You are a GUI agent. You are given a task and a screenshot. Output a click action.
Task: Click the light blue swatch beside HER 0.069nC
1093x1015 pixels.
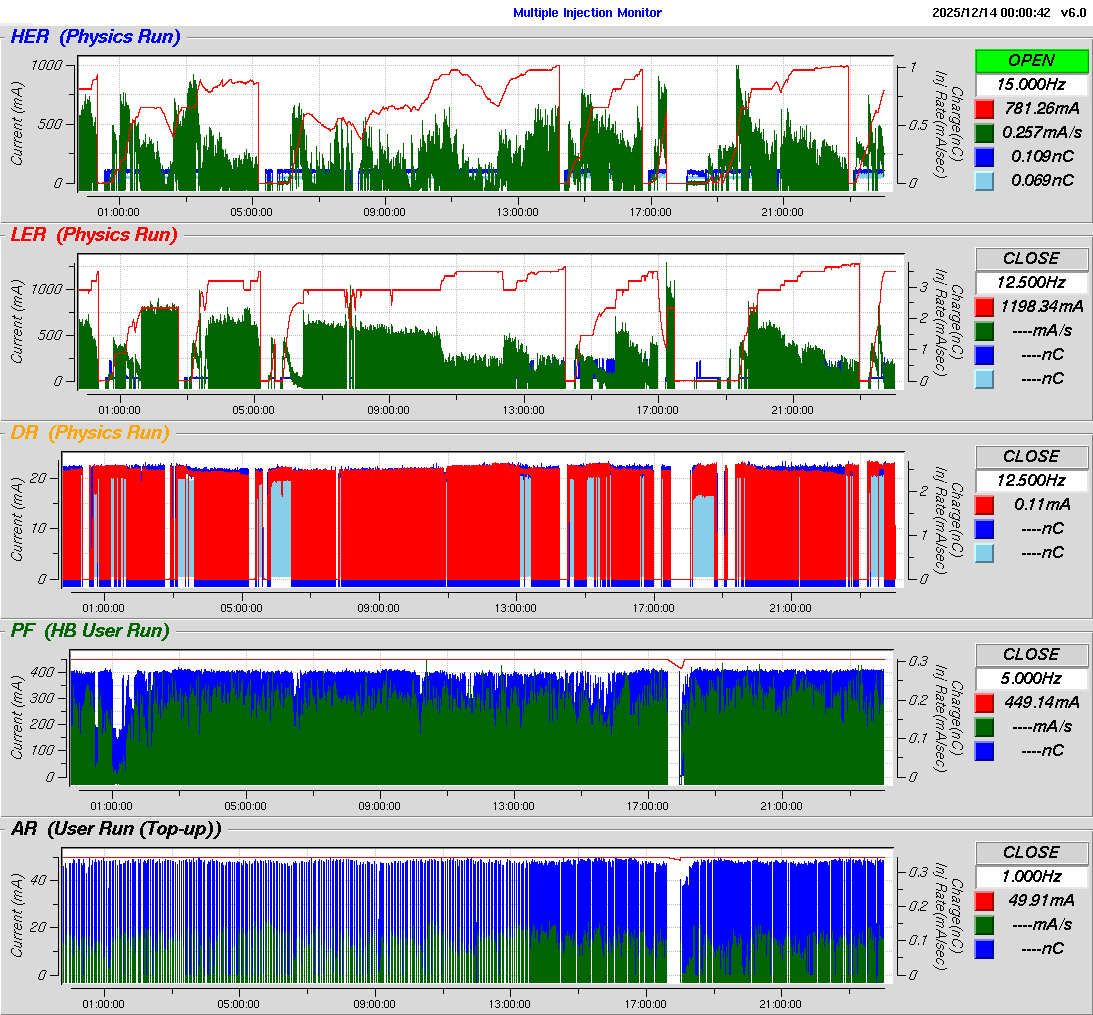(x=985, y=180)
